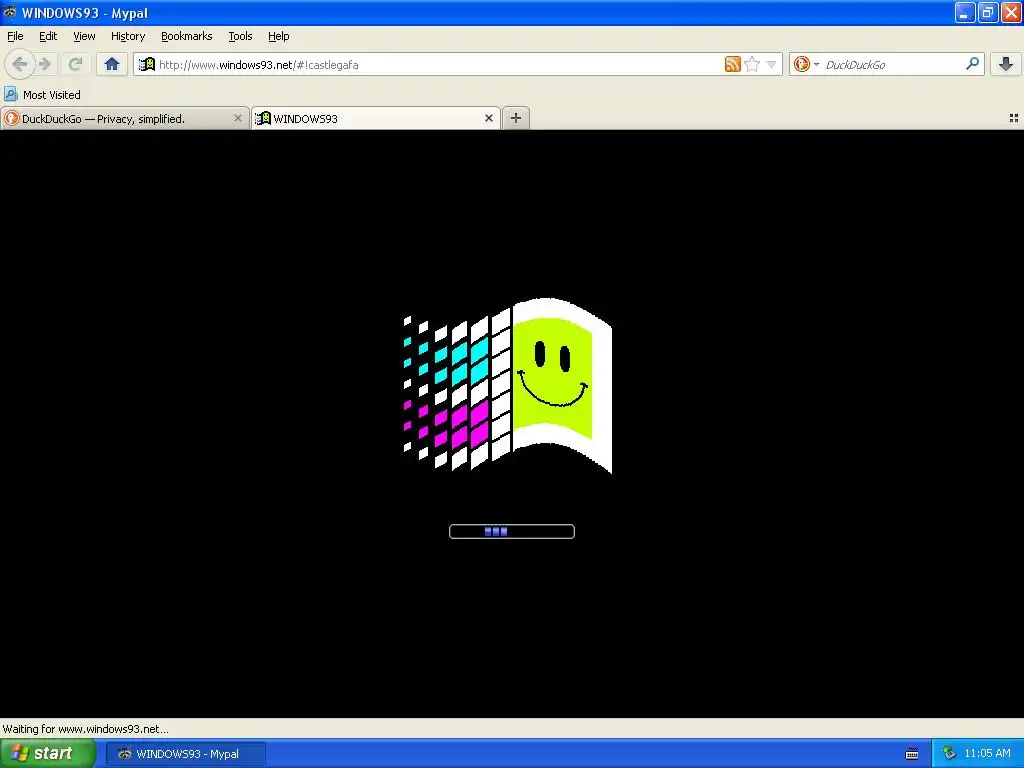Open the File menu
Viewport: 1024px width, 768px height.
[x=15, y=36]
